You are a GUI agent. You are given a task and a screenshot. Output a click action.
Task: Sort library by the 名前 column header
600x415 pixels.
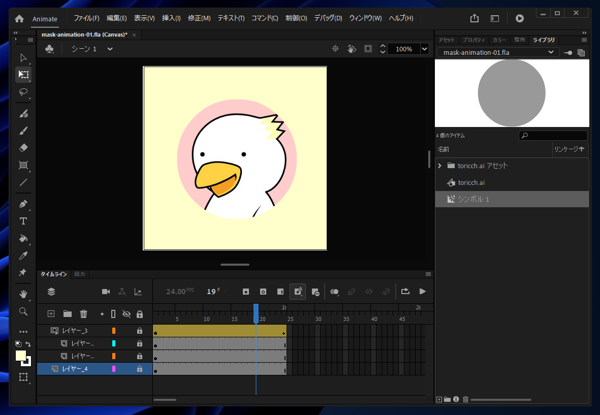point(444,148)
